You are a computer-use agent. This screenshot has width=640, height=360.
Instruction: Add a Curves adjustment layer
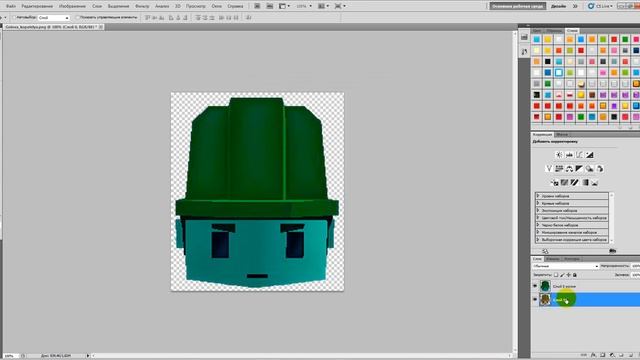pos(580,155)
